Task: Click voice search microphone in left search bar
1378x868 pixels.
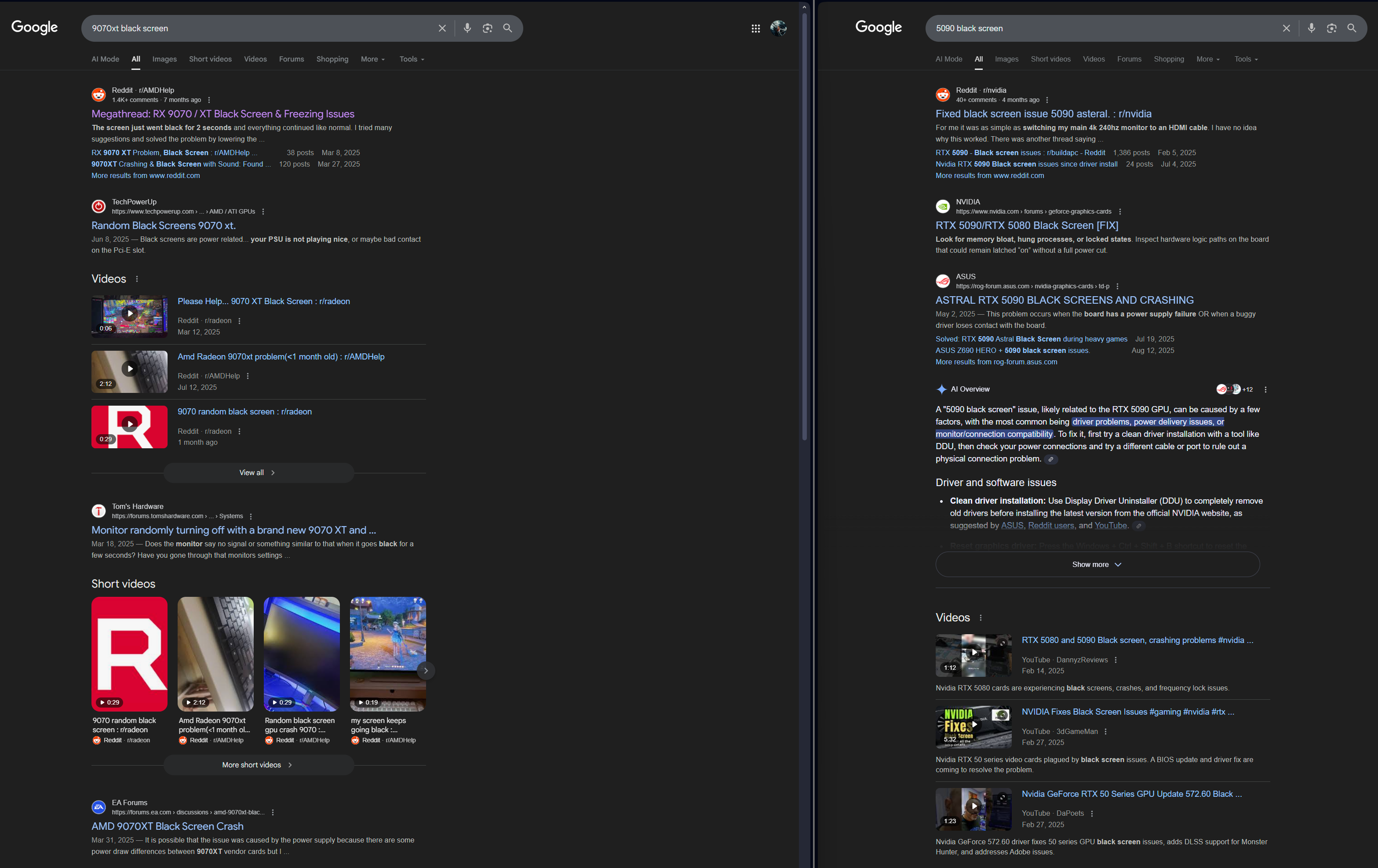Action: [467, 28]
